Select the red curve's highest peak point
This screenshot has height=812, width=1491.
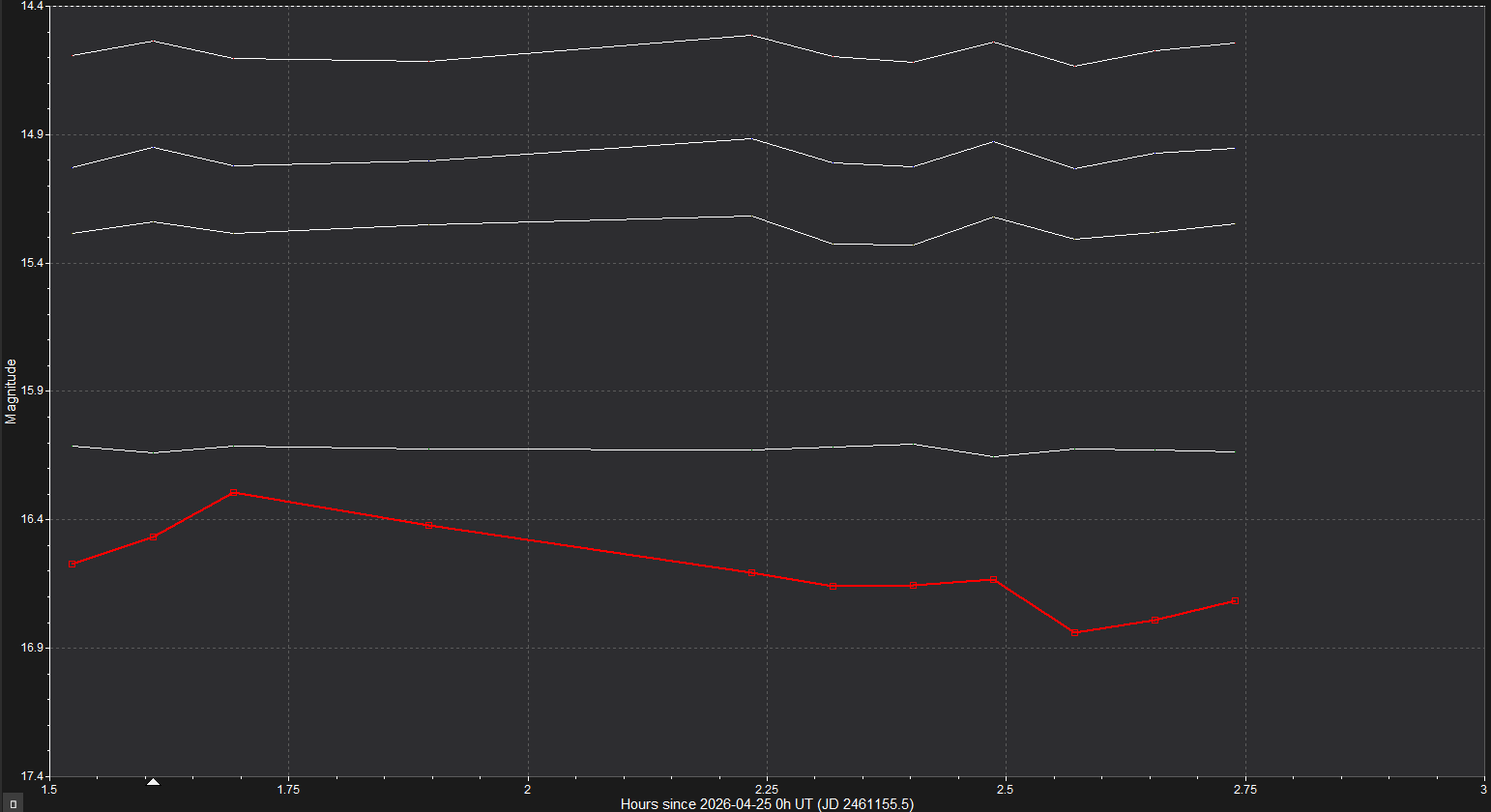point(233,493)
